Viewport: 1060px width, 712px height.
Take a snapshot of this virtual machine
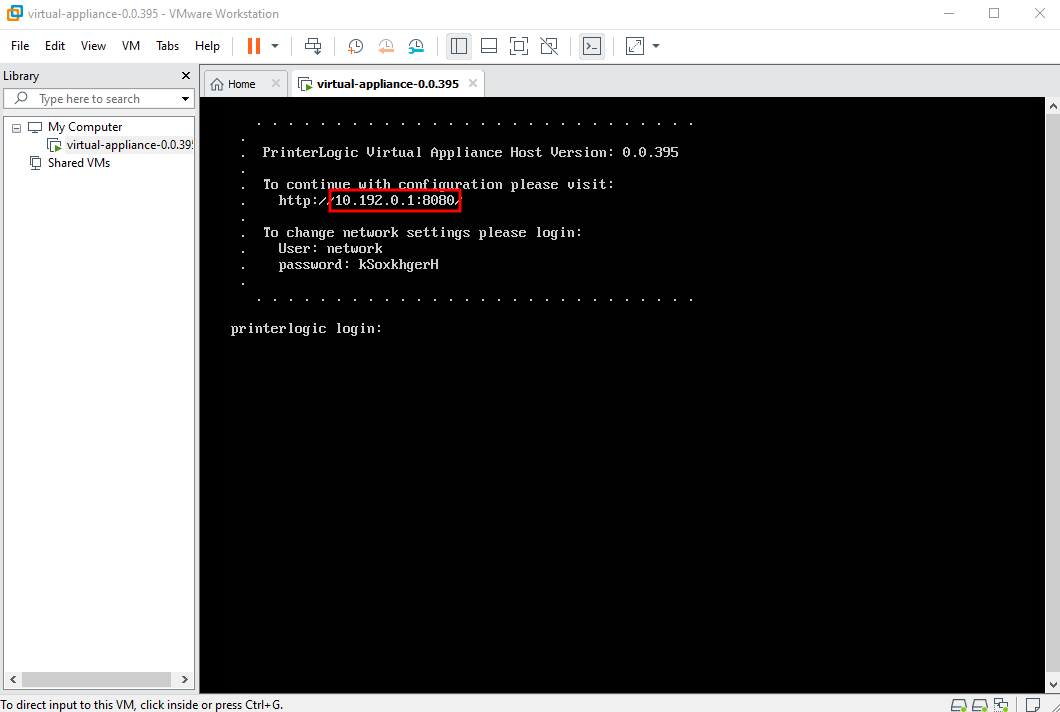(x=355, y=45)
